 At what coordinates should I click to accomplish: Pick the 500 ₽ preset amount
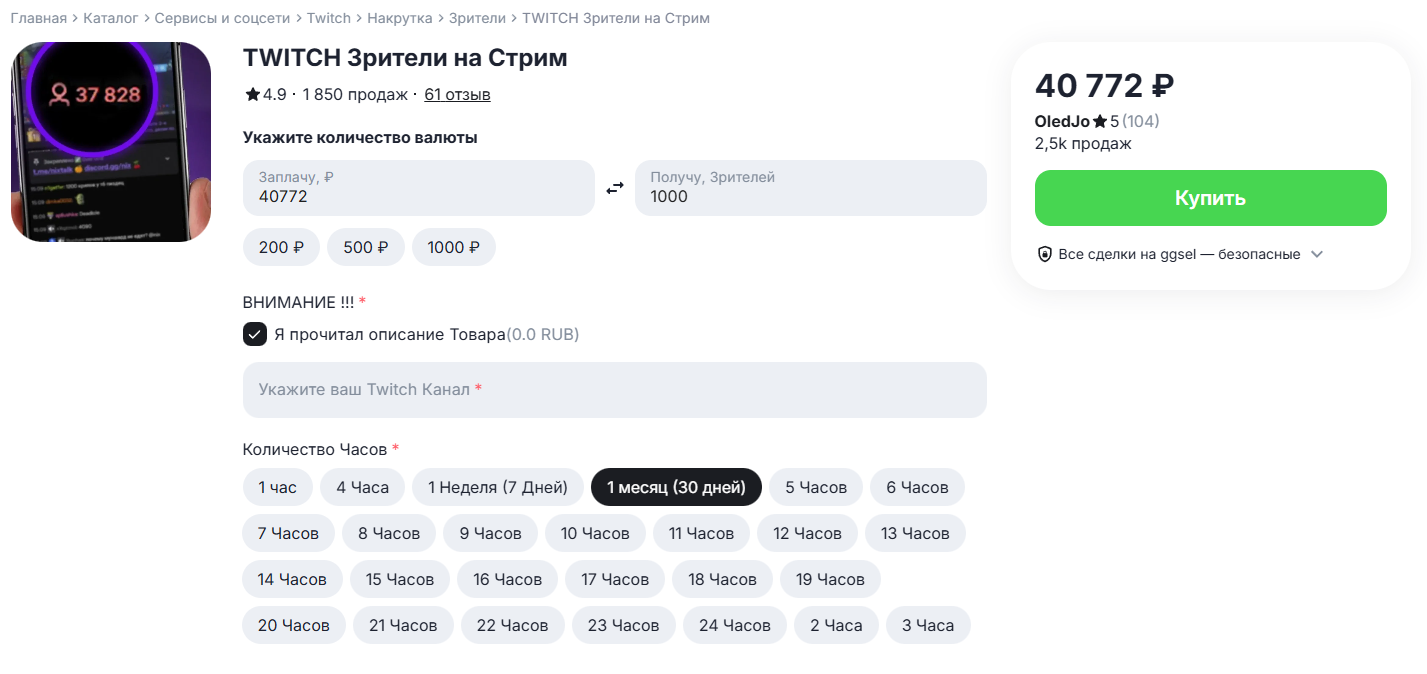coord(366,247)
